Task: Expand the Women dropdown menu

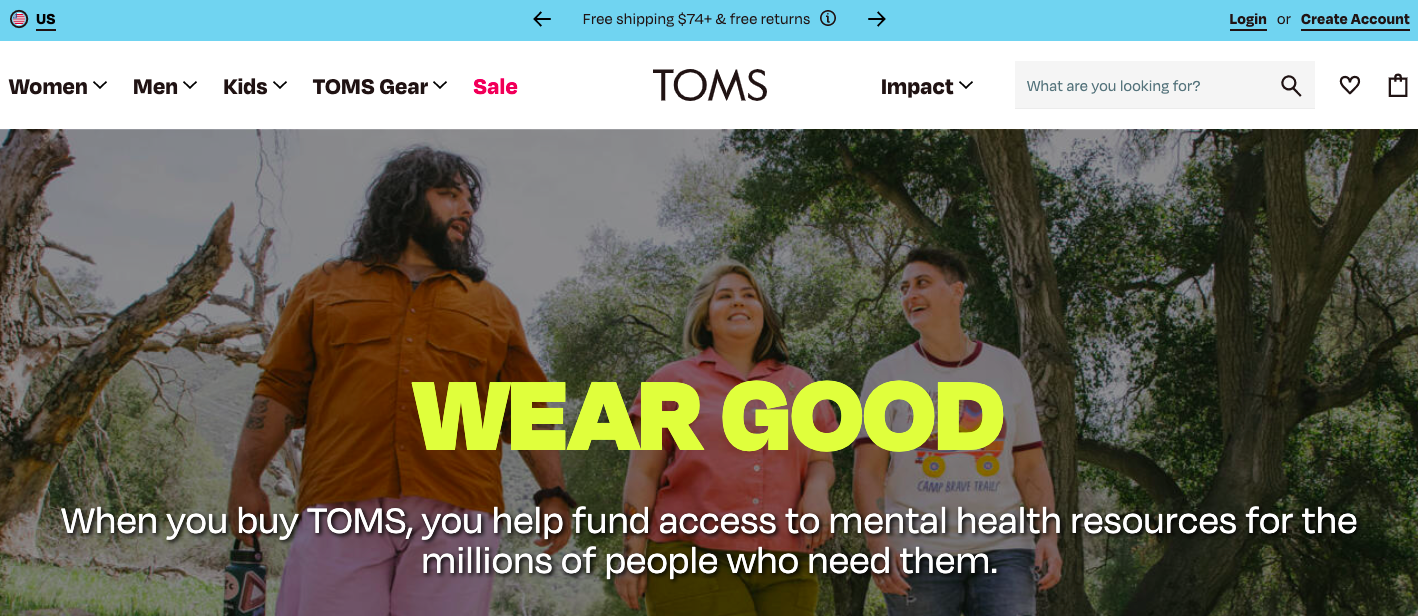Action: click(58, 87)
